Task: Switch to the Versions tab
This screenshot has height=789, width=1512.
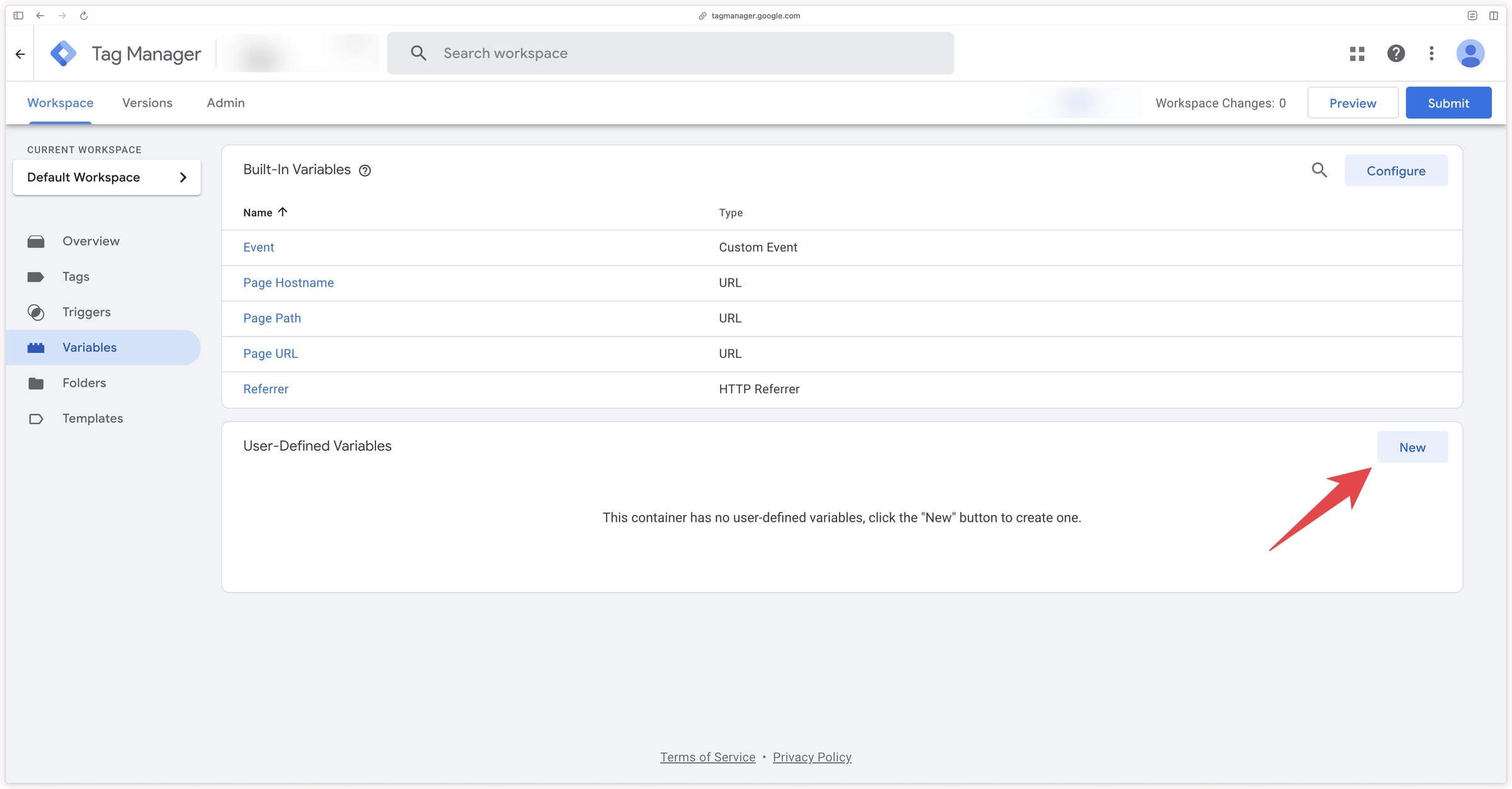Action: click(147, 103)
